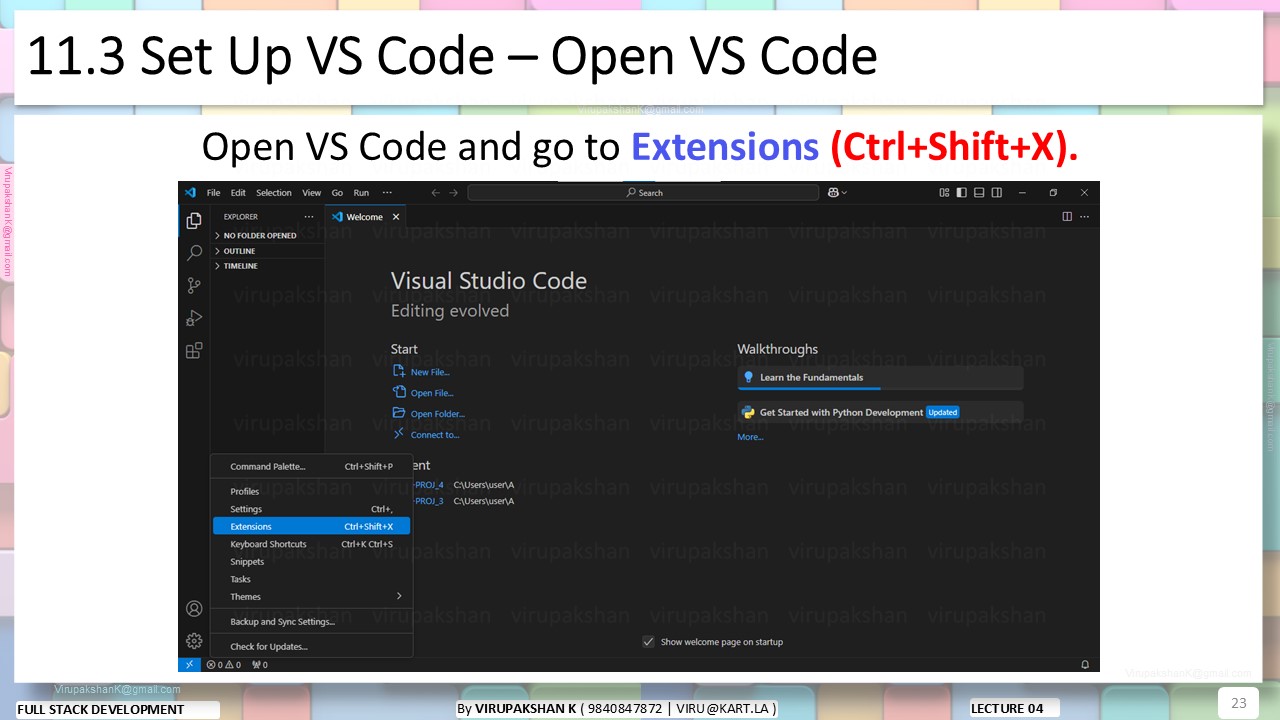Toggle the secondary side bar
1280x720 pixels.
[997, 192]
